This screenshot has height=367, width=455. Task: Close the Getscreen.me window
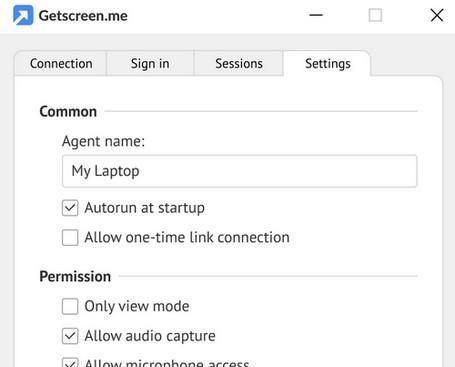[x=437, y=15]
